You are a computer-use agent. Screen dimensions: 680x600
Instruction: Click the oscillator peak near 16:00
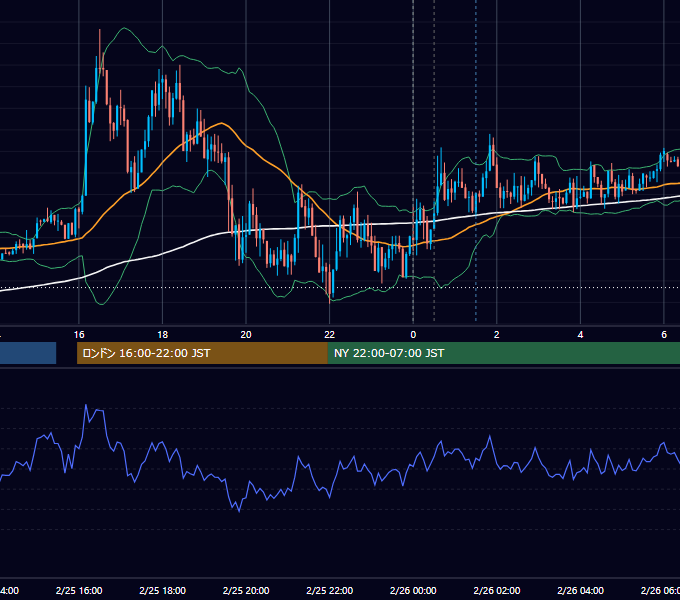coord(86,405)
